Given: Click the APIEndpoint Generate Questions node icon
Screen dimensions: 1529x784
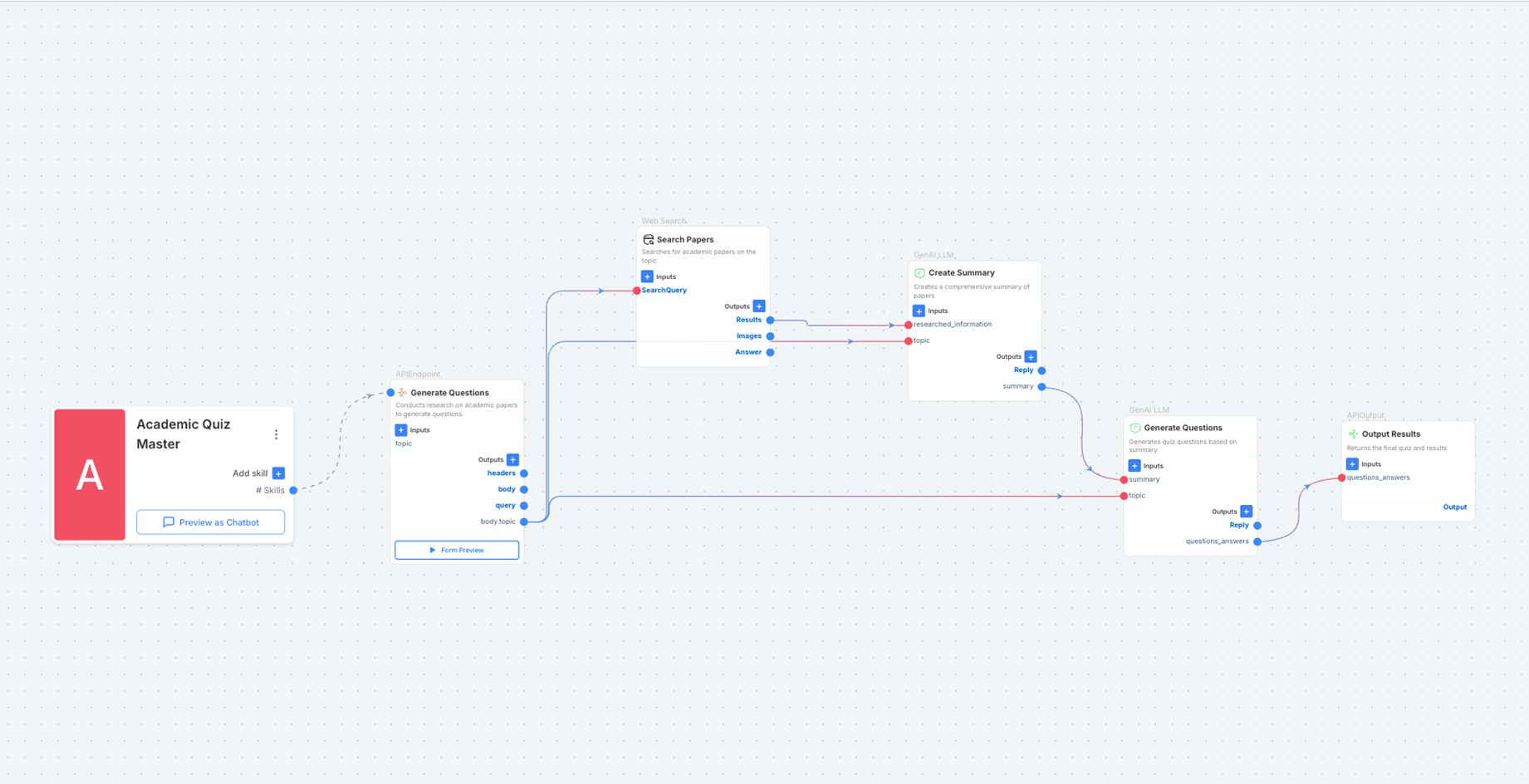Looking at the screenshot, I should pos(402,393).
